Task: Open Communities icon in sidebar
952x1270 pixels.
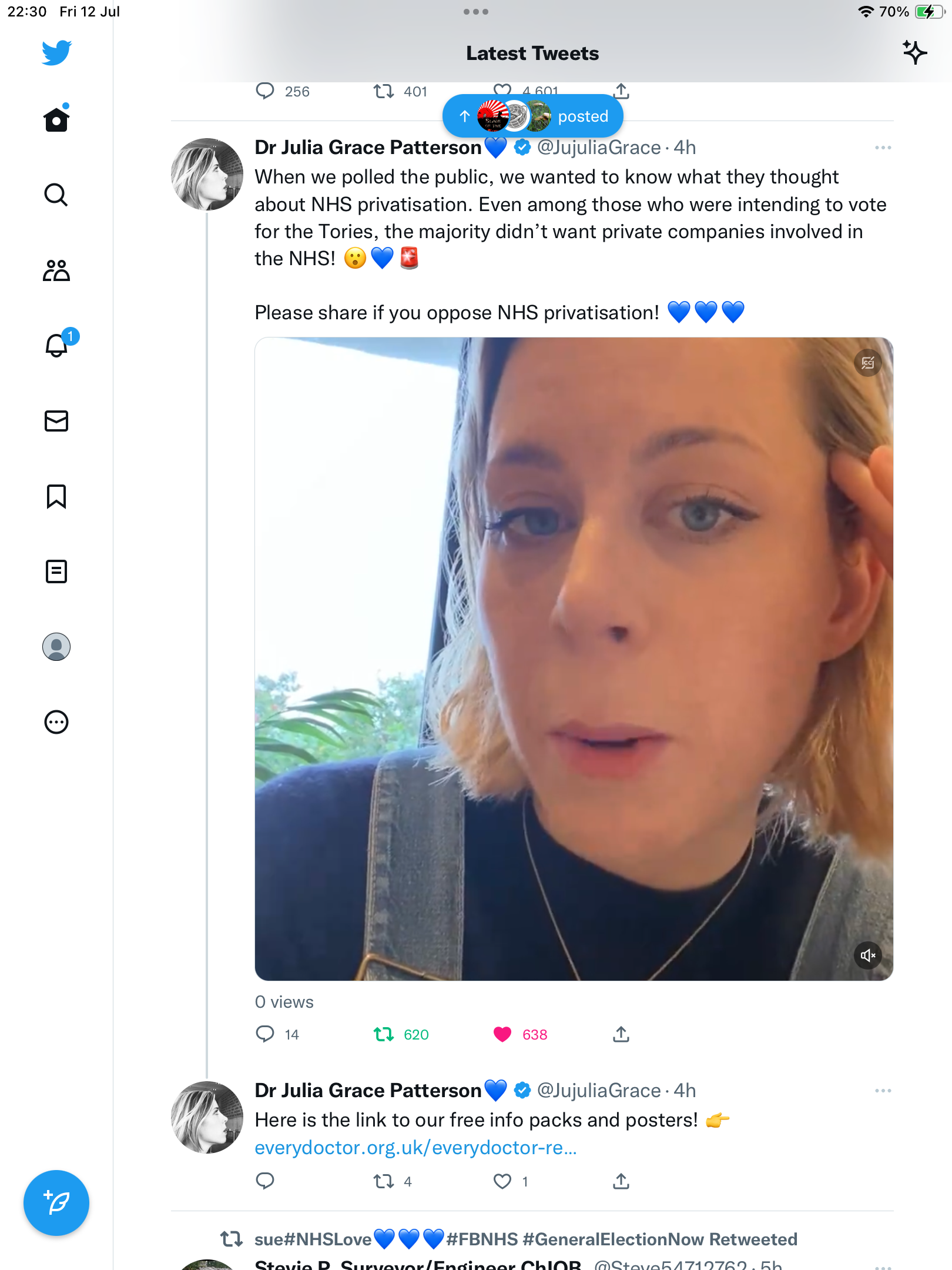Action: [56, 270]
